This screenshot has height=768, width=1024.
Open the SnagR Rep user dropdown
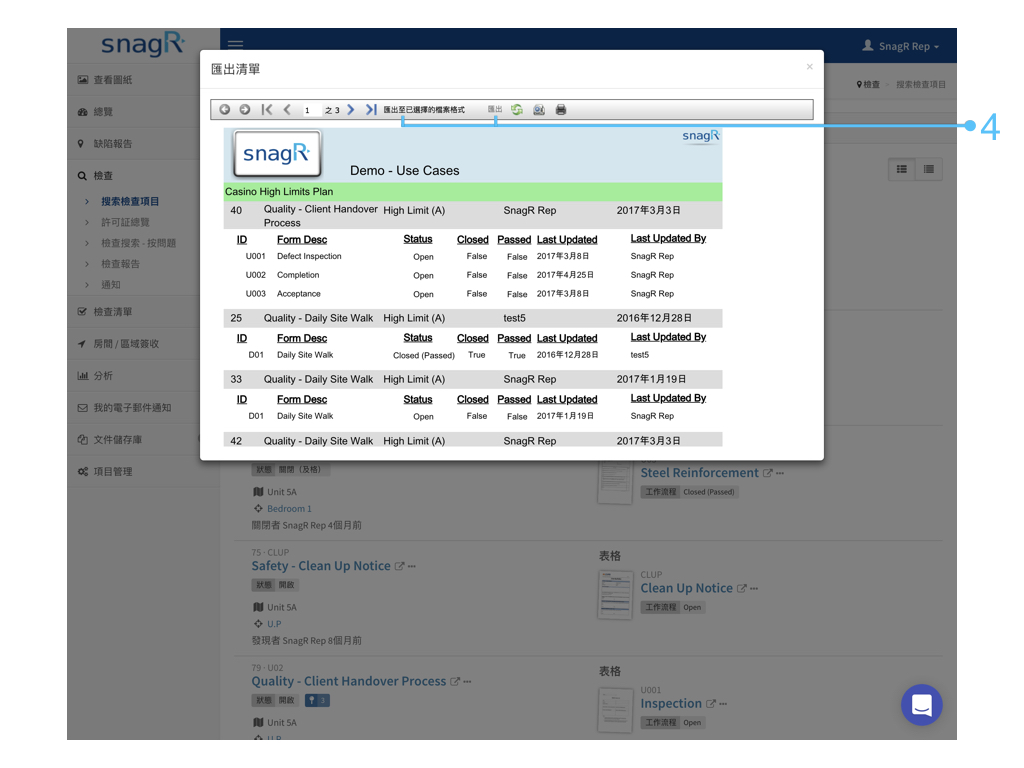click(x=901, y=46)
